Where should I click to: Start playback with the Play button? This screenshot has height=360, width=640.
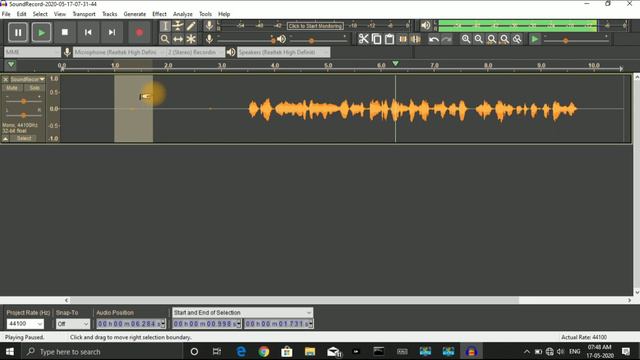(x=41, y=32)
